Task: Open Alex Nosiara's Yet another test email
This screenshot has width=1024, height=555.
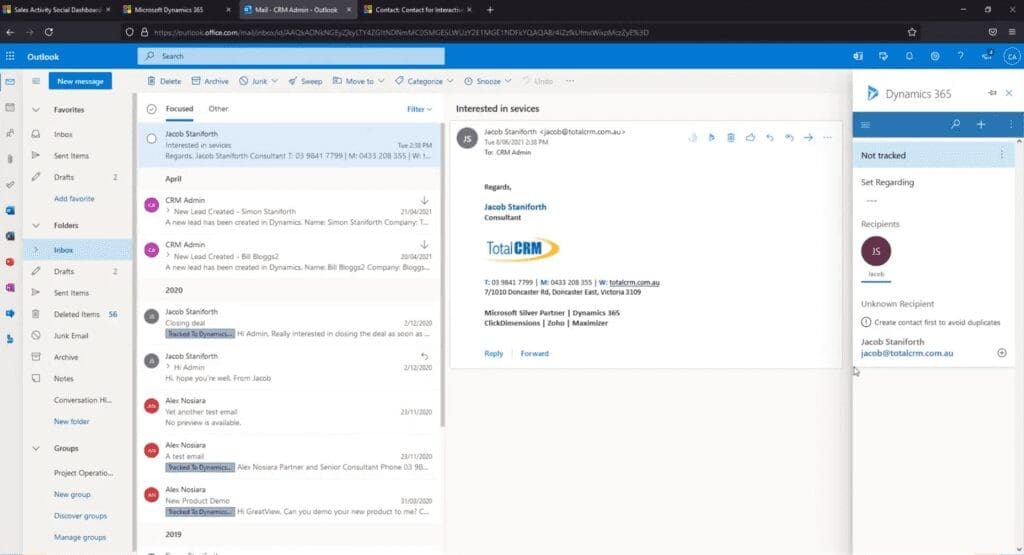Action: (x=289, y=411)
